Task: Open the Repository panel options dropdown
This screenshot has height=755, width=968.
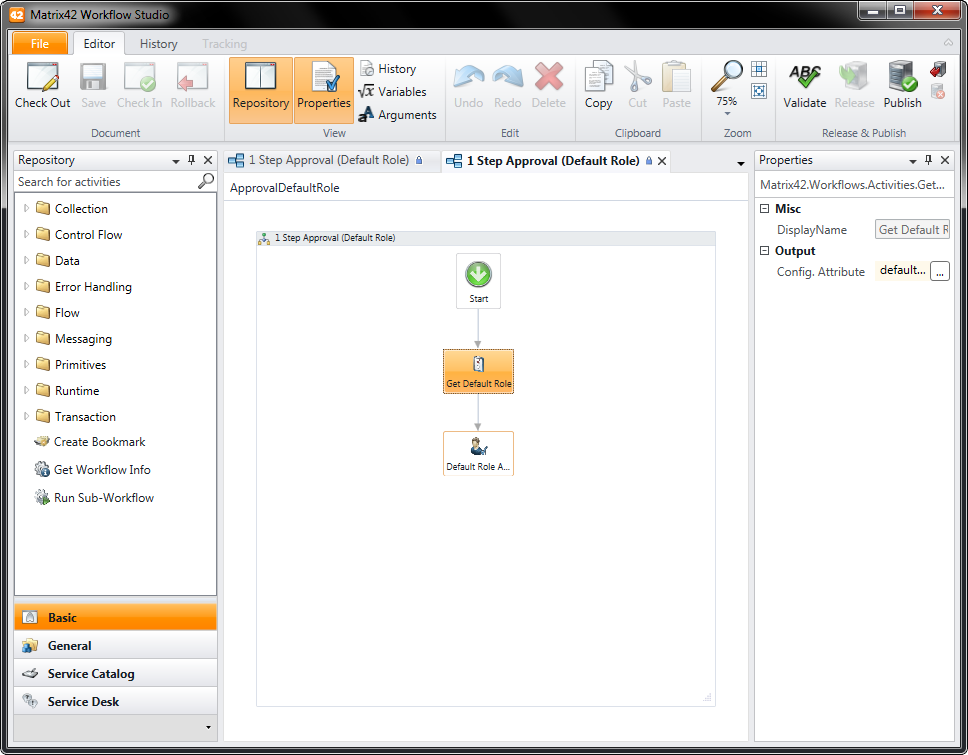Action: pos(175,161)
